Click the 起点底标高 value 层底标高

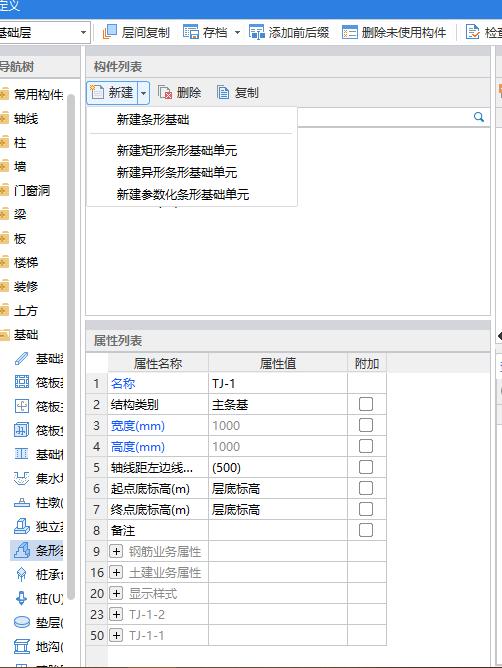tap(277, 488)
